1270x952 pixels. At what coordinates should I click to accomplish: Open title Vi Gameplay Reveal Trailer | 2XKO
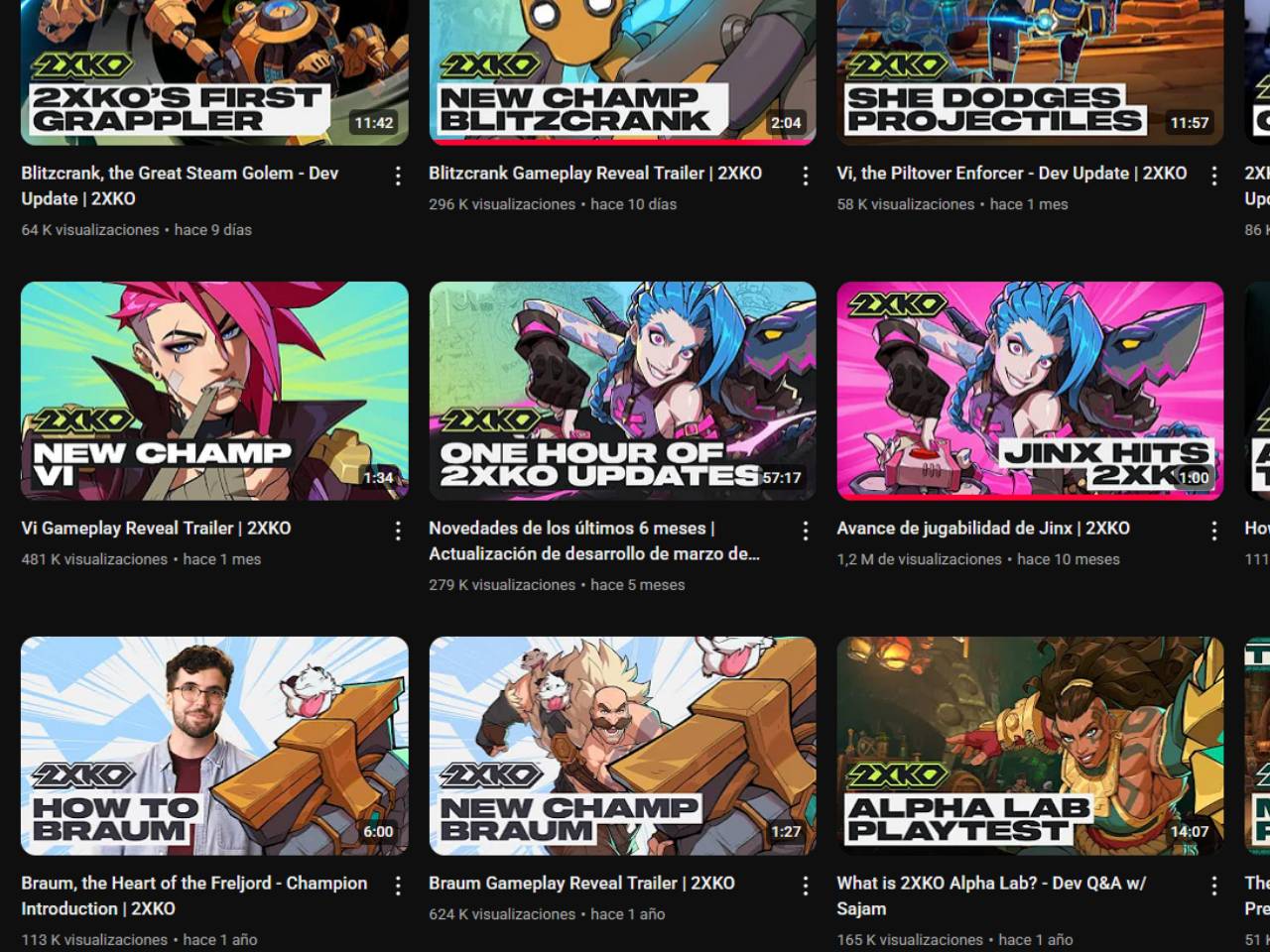pyautogui.click(x=156, y=528)
